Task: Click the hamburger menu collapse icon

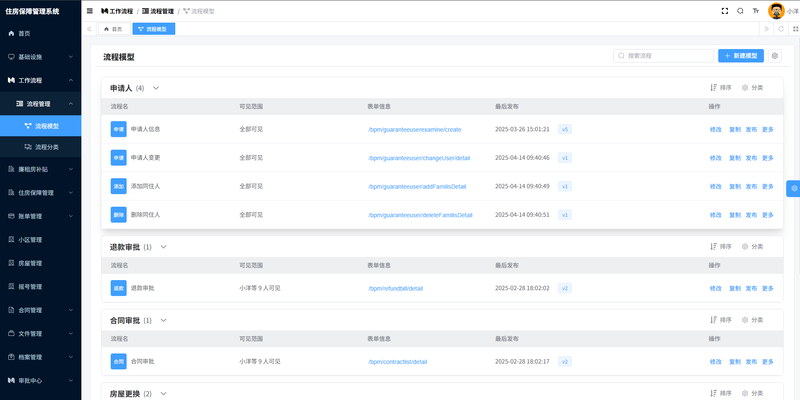Action: pyautogui.click(x=90, y=10)
